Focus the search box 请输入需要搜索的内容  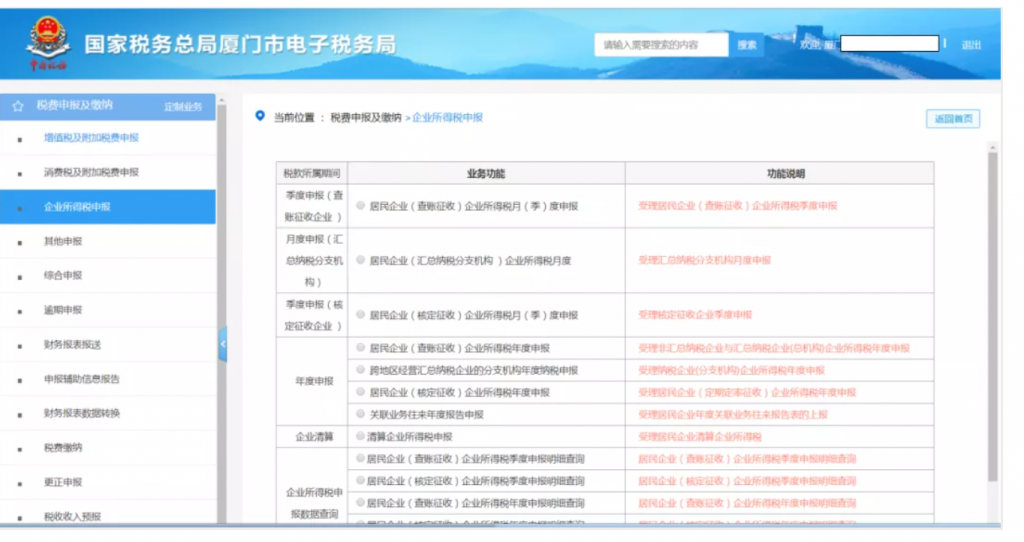point(660,45)
